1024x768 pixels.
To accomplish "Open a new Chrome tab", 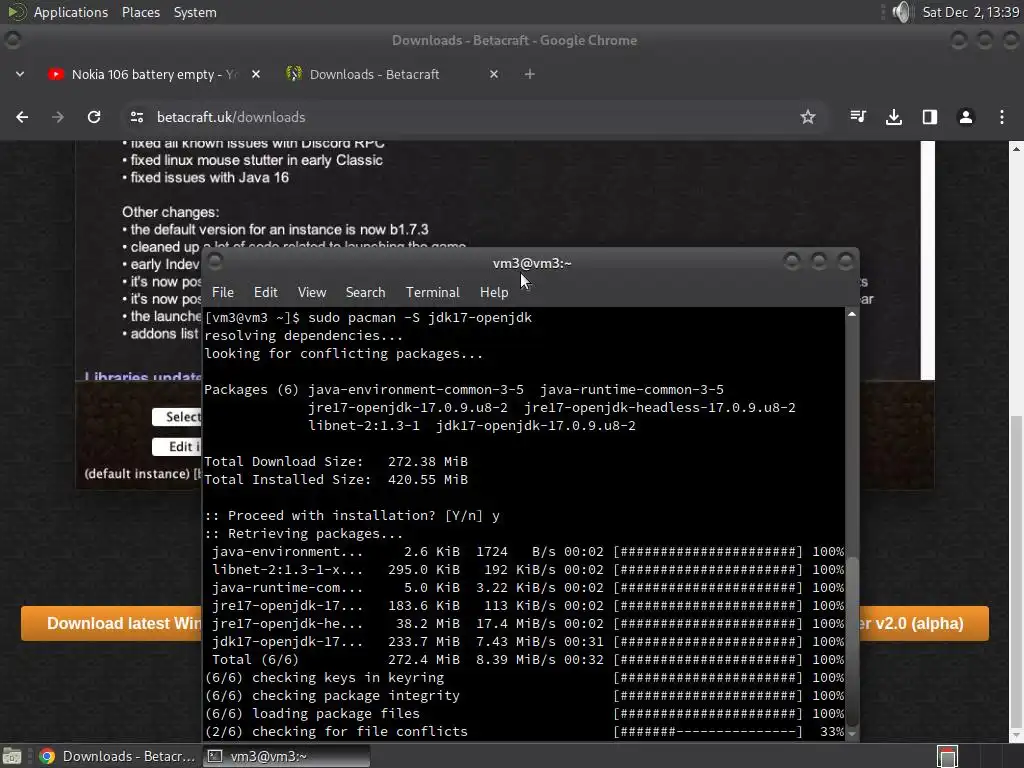I will [530, 74].
